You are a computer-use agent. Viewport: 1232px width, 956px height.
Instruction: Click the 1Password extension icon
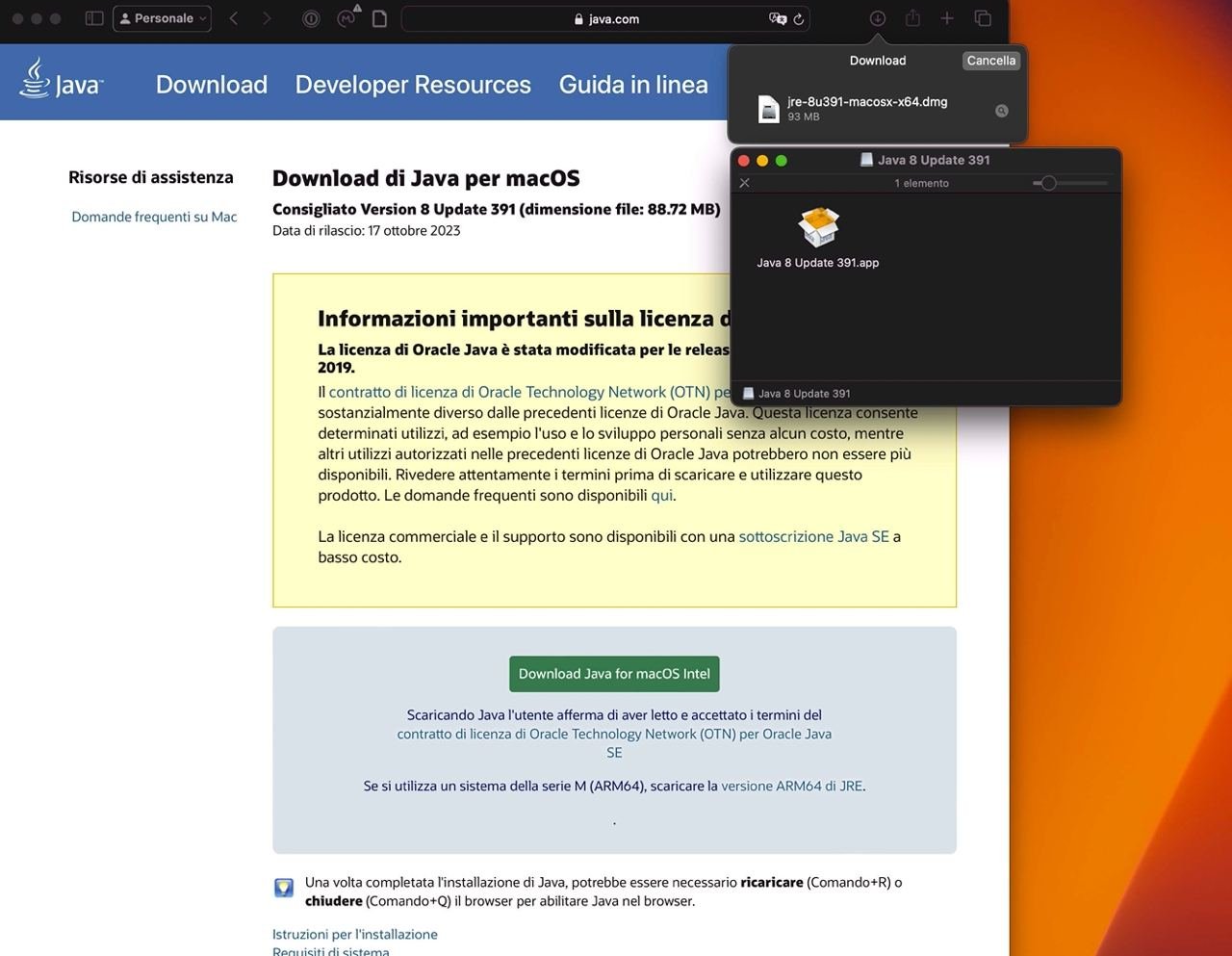click(311, 18)
